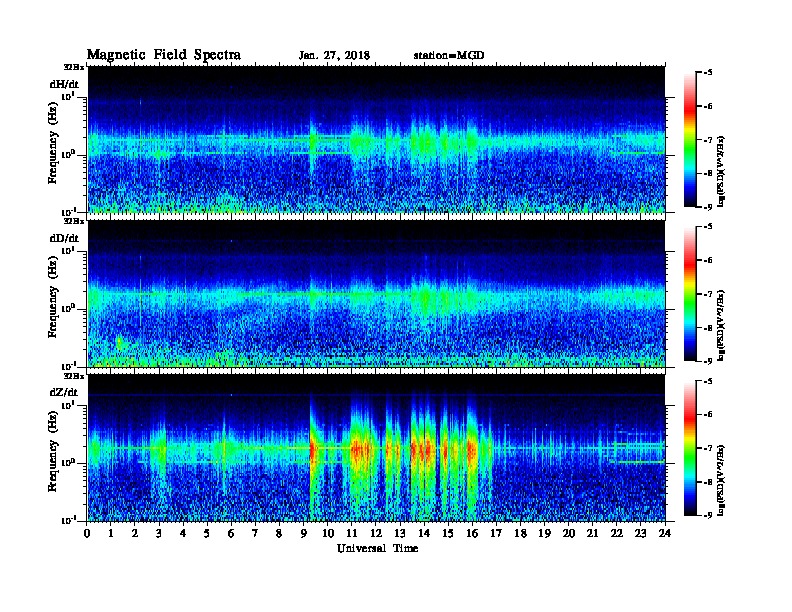The width and height of the screenshot is (792, 612).
Task: Click the dH/dt panel color bar
Action: [690, 140]
